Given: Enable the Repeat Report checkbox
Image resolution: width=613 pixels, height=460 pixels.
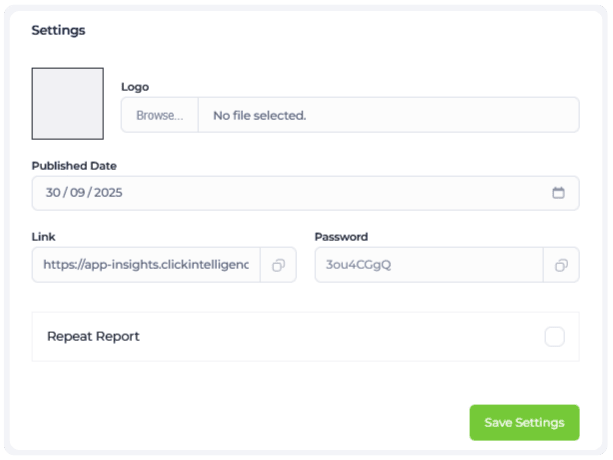Looking at the screenshot, I should point(554,336).
